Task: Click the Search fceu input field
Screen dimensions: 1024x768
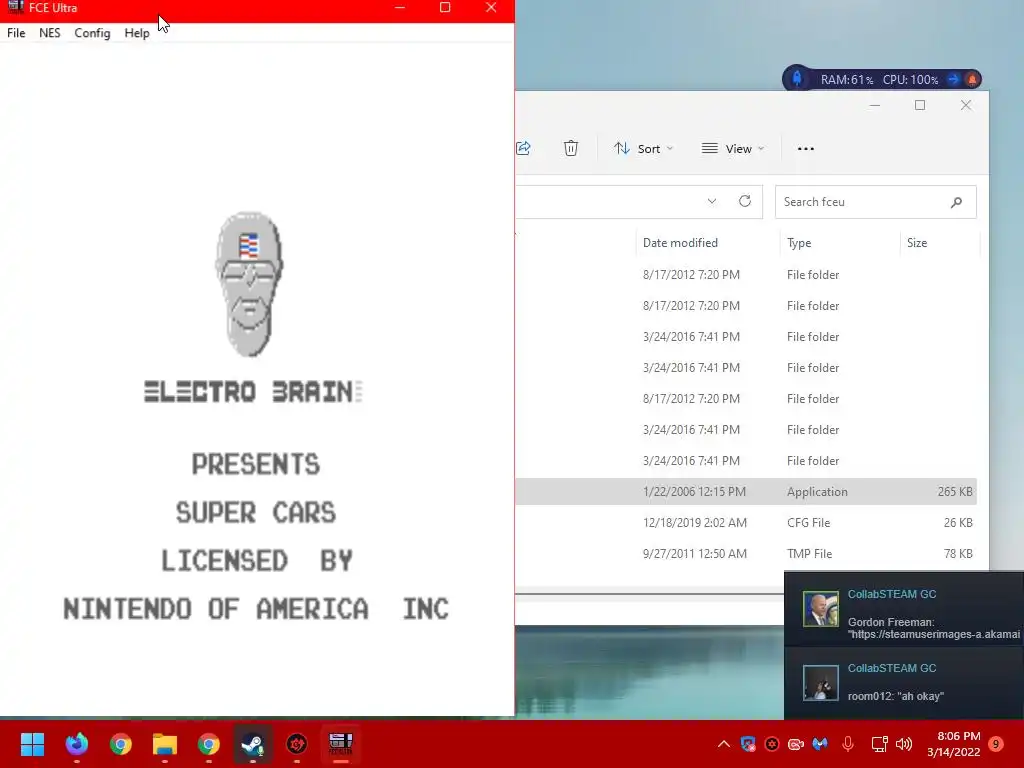Action: pos(876,202)
